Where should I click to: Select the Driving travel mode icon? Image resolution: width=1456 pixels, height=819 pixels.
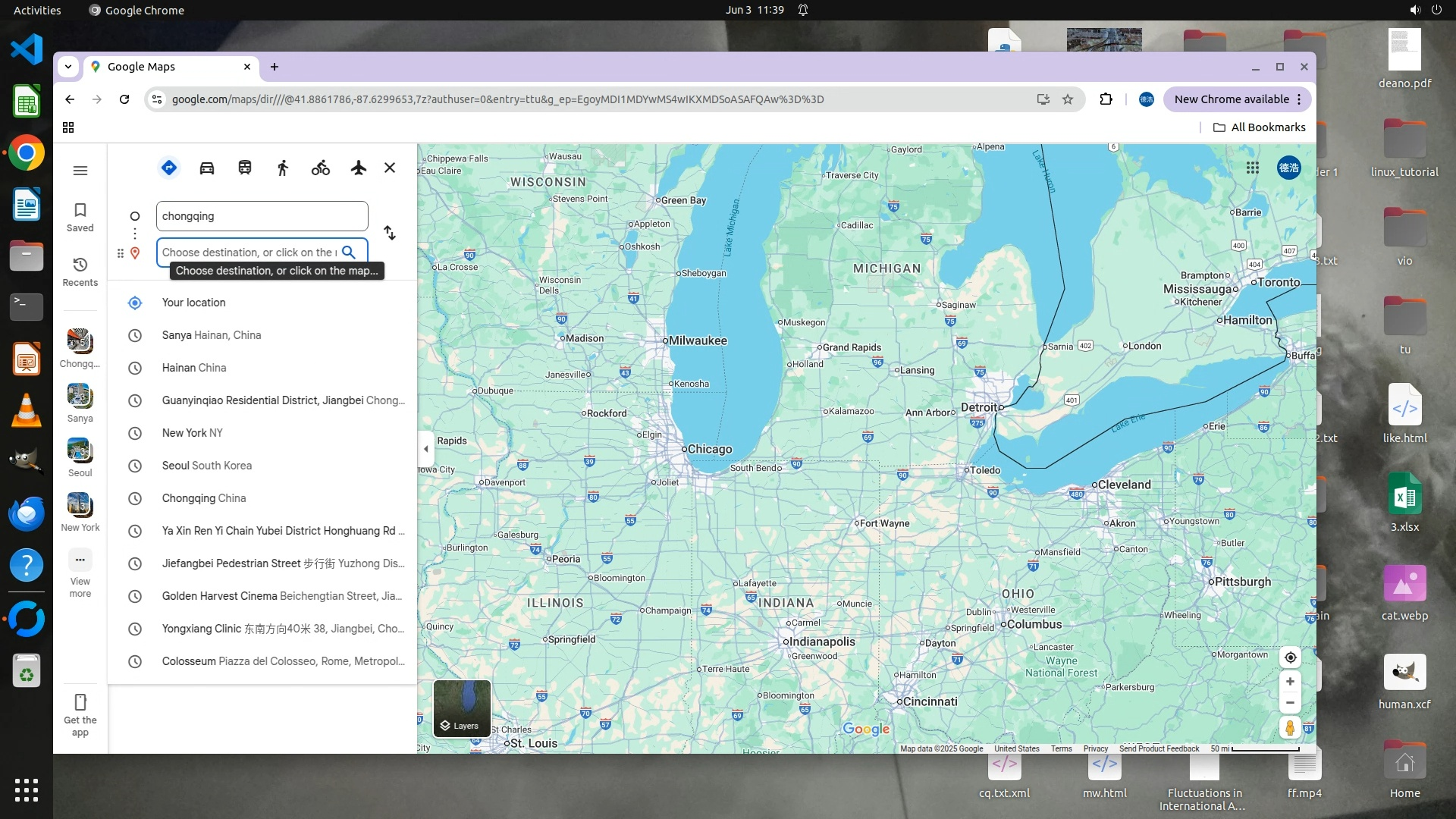207,168
